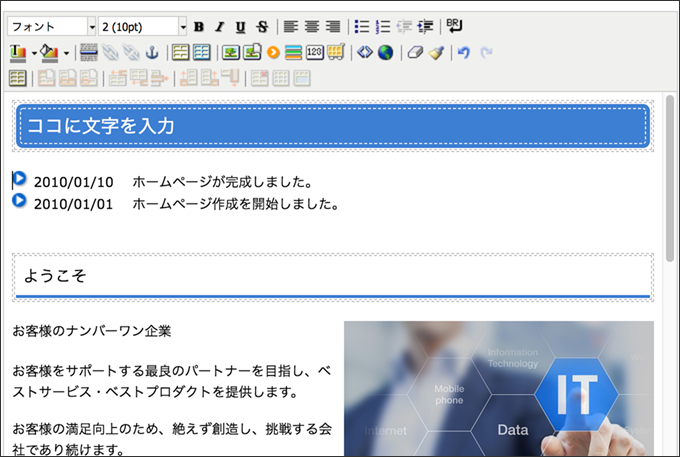Decrease the indent (outdent)

point(404,27)
